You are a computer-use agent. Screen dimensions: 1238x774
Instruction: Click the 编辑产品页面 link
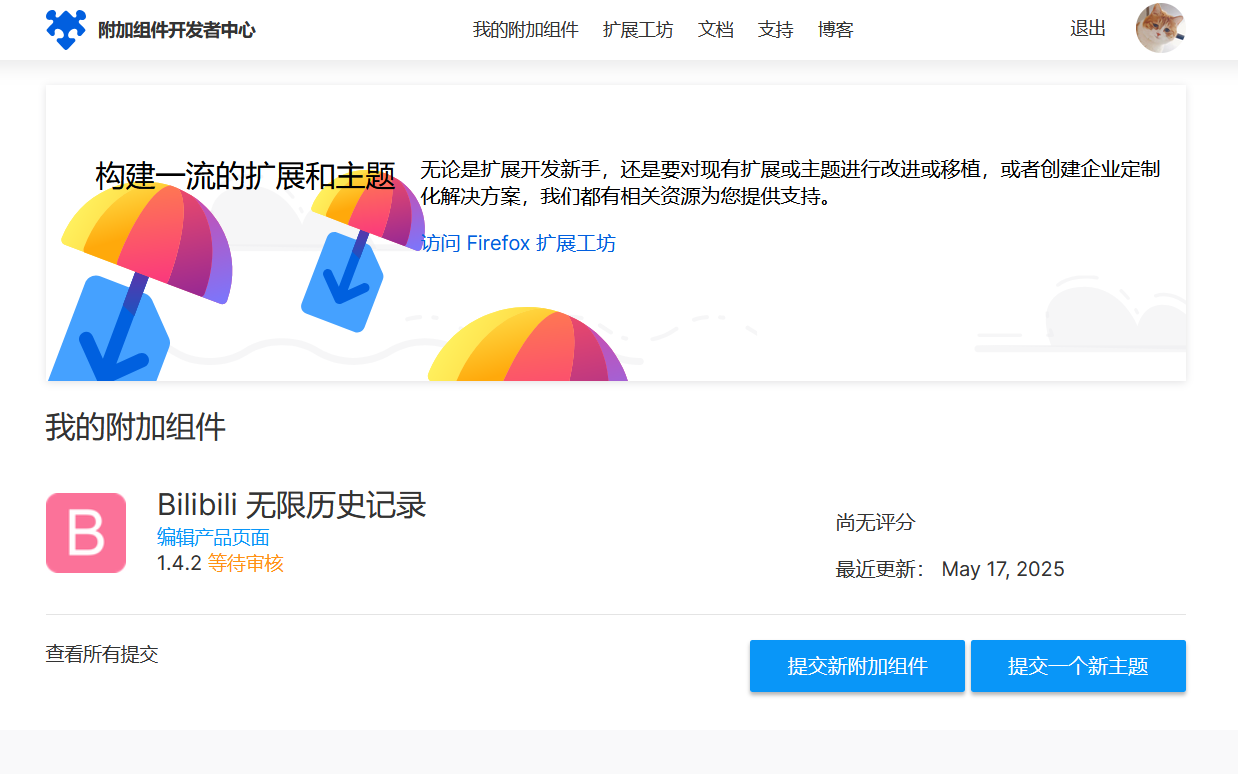[x=213, y=538]
